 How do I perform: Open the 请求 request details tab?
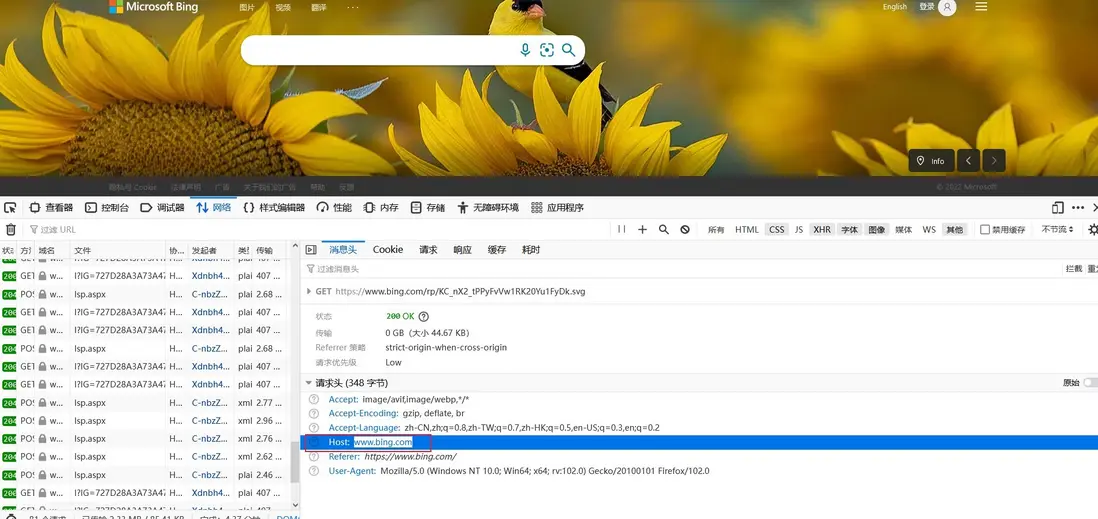click(428, 249)
